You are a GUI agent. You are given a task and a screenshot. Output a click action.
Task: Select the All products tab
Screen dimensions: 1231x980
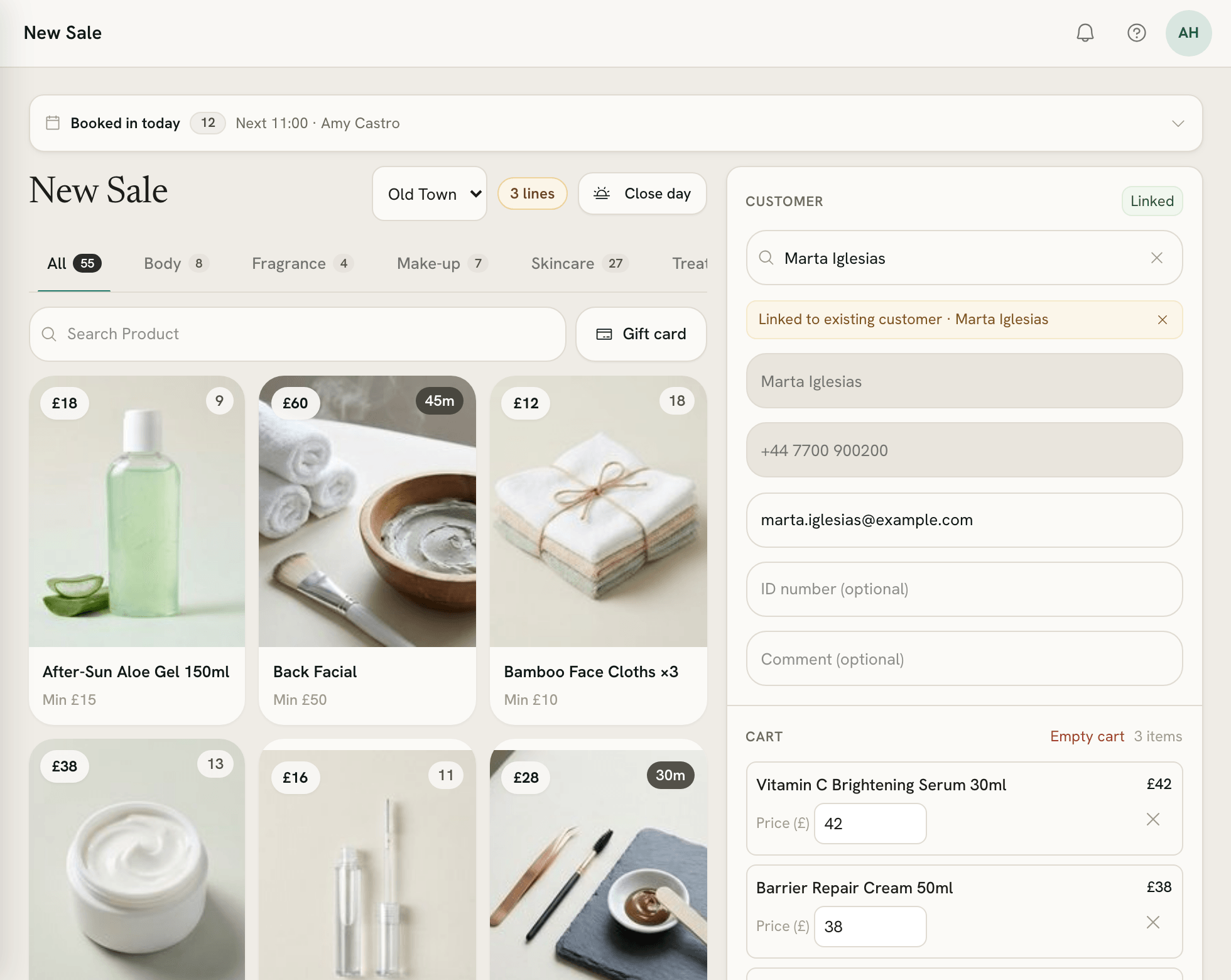[x=74, y=264]
